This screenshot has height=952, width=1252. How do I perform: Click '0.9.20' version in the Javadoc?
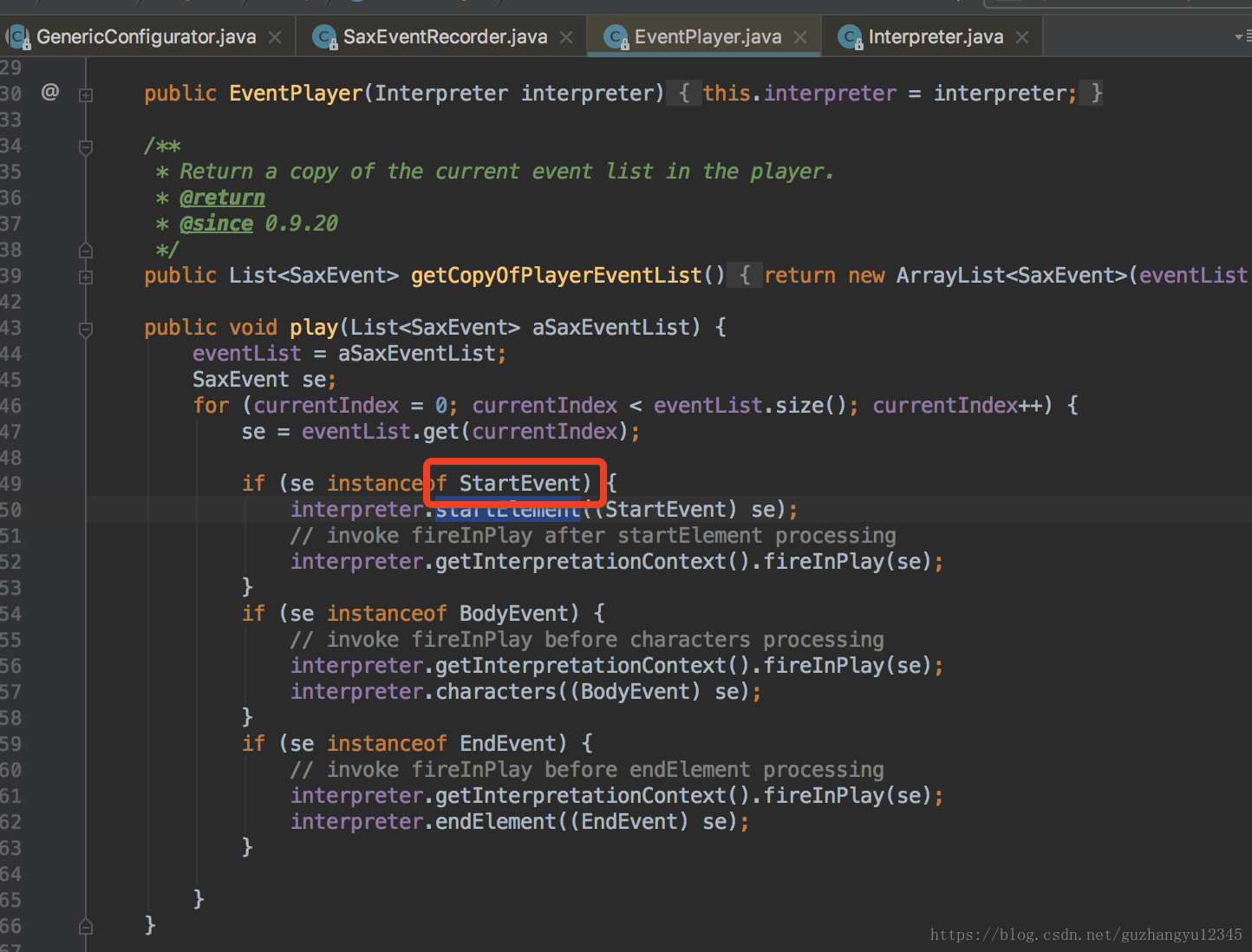[301, 224]
